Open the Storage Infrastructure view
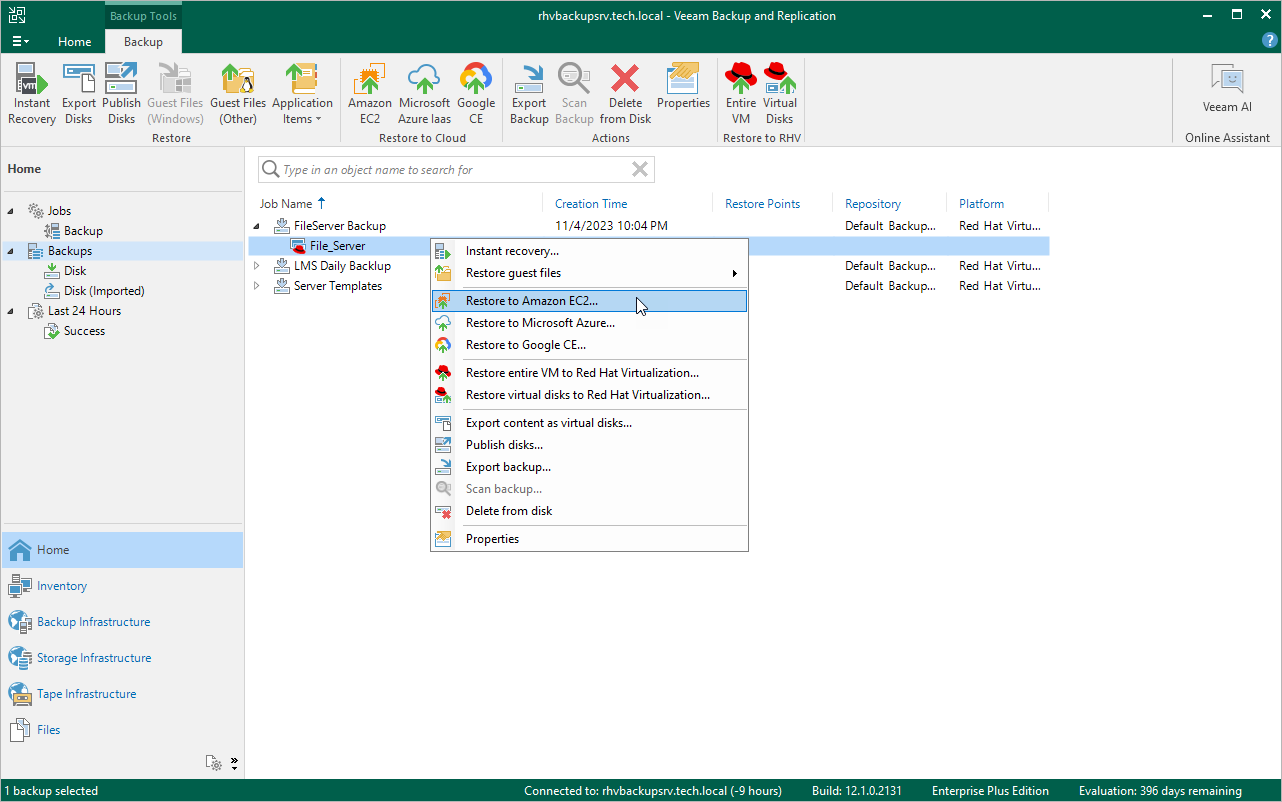1282x802 pixels. (122, 658)
